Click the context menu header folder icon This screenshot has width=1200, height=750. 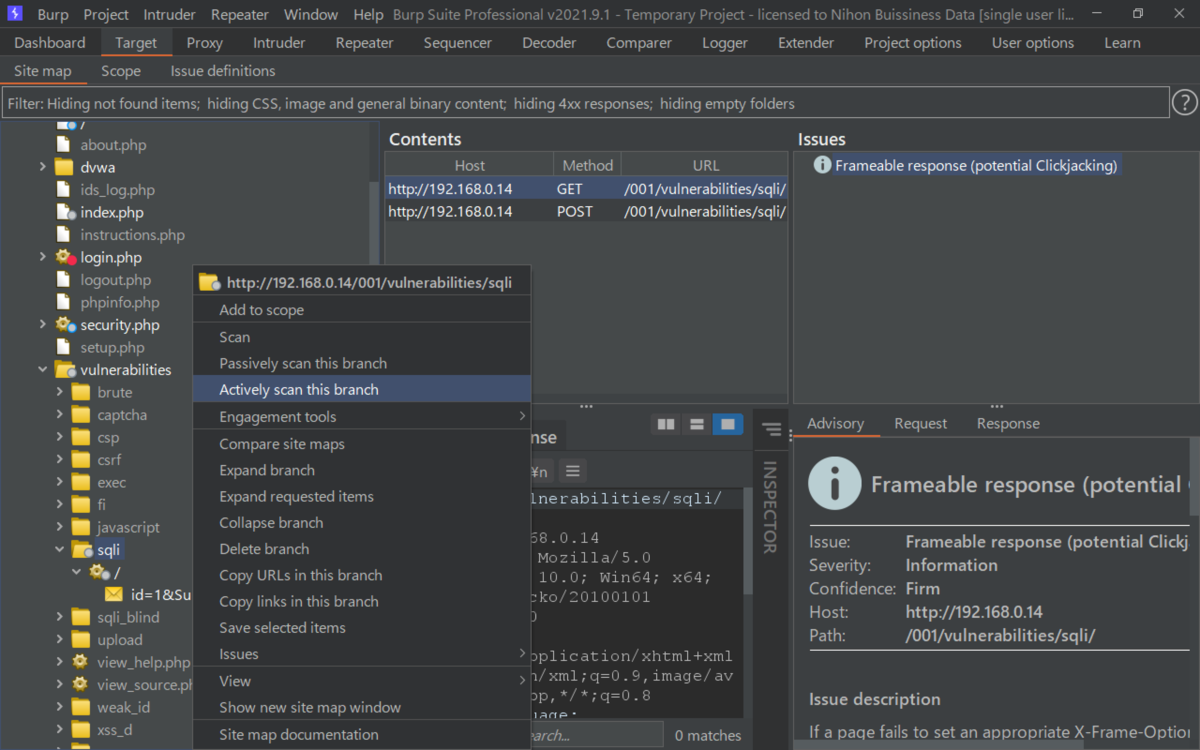(209, 282)
